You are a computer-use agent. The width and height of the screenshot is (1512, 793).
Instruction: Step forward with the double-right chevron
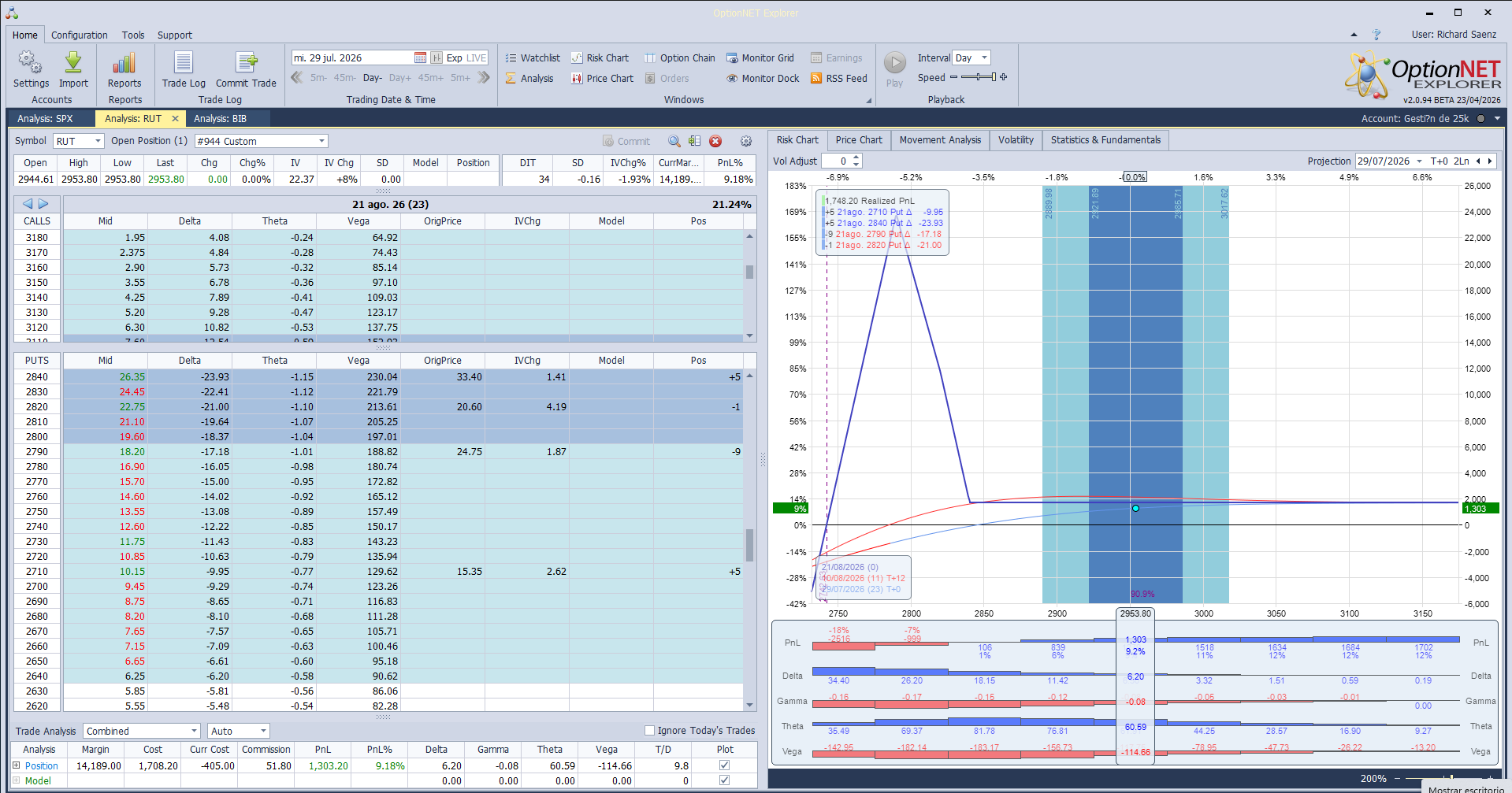[x=484, y=77]
